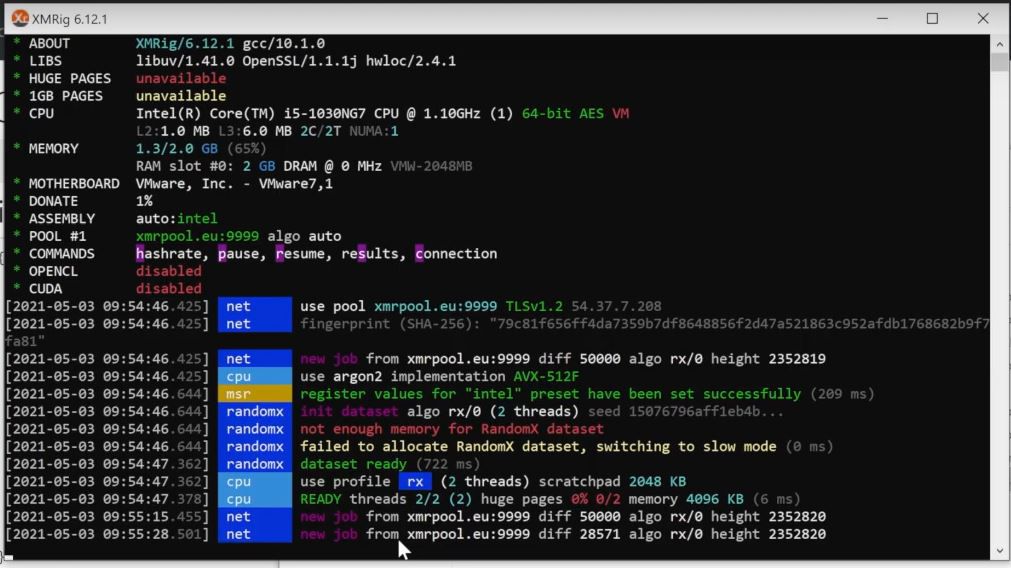
Task: Click "net" tag on the fingerprint line
Action: (255, 324)
